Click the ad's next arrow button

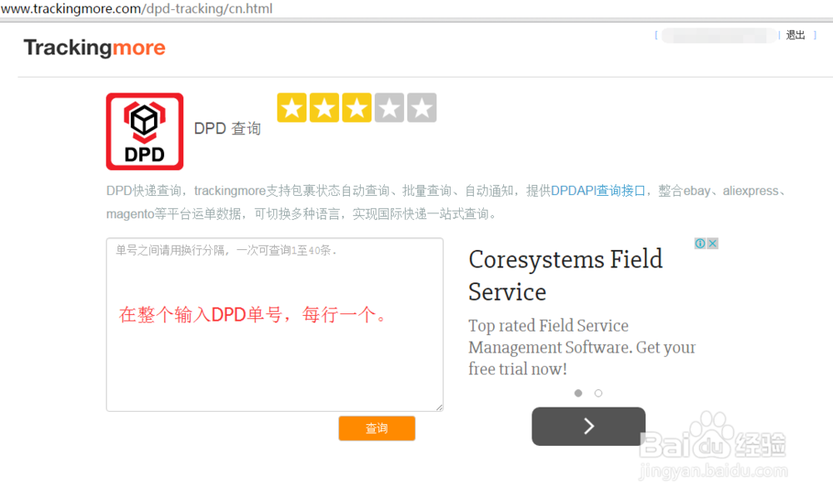[x=589, y=426]
